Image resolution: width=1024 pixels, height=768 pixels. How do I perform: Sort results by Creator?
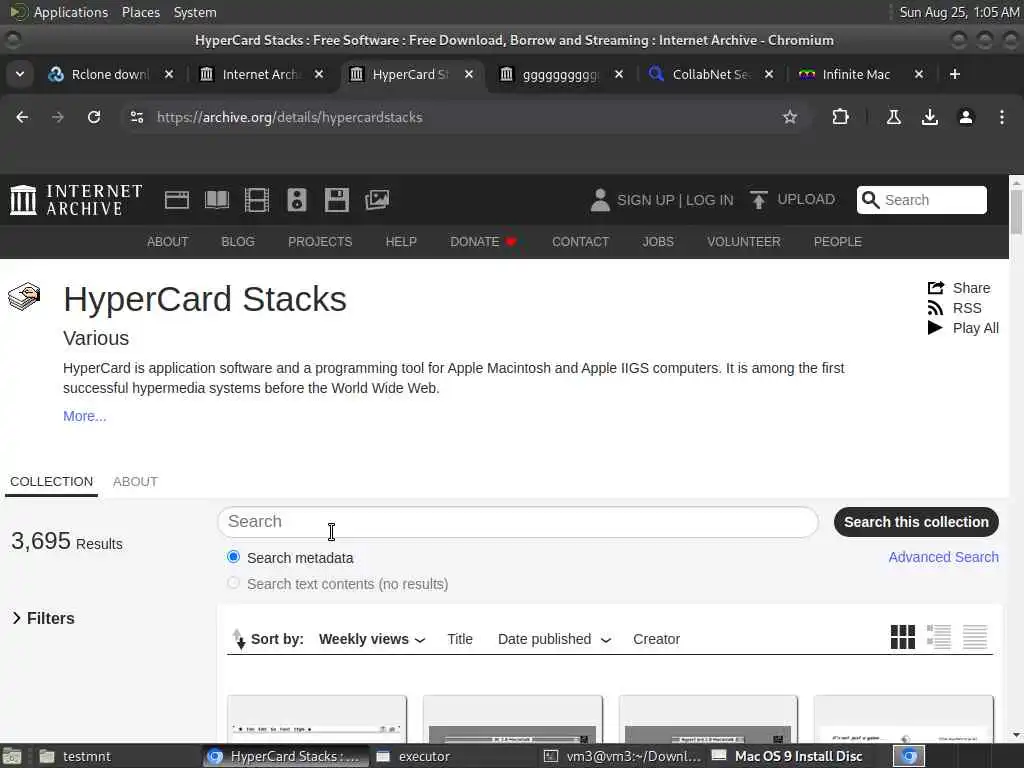tap(656, 639)
